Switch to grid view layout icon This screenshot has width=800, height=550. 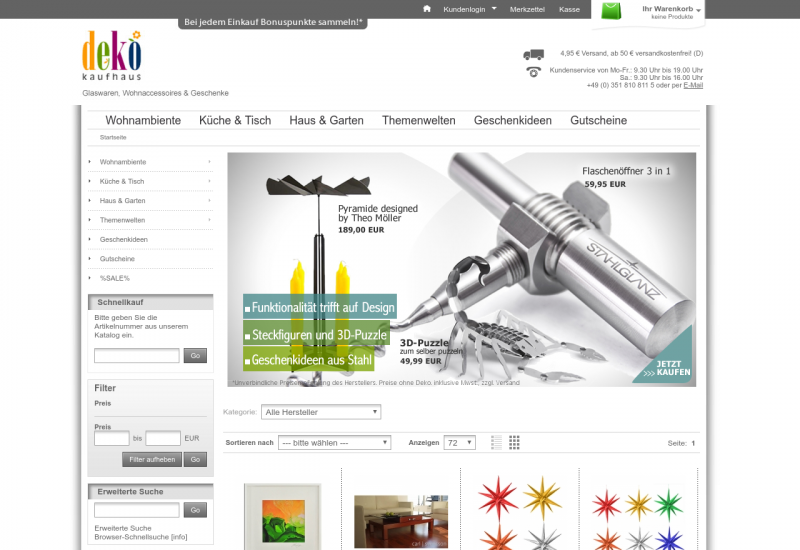(514, 442)
